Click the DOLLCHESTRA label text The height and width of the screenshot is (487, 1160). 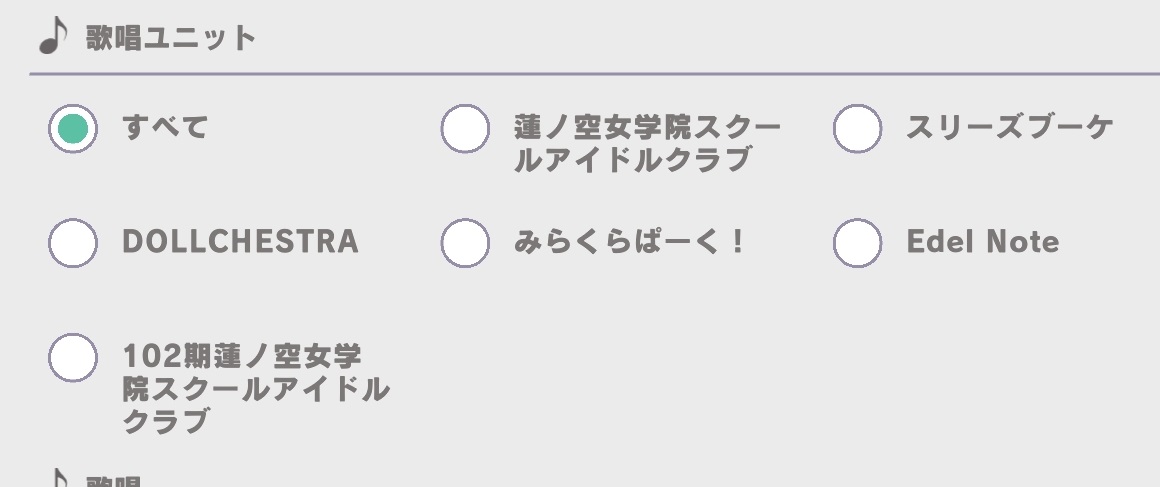(240, 243)
